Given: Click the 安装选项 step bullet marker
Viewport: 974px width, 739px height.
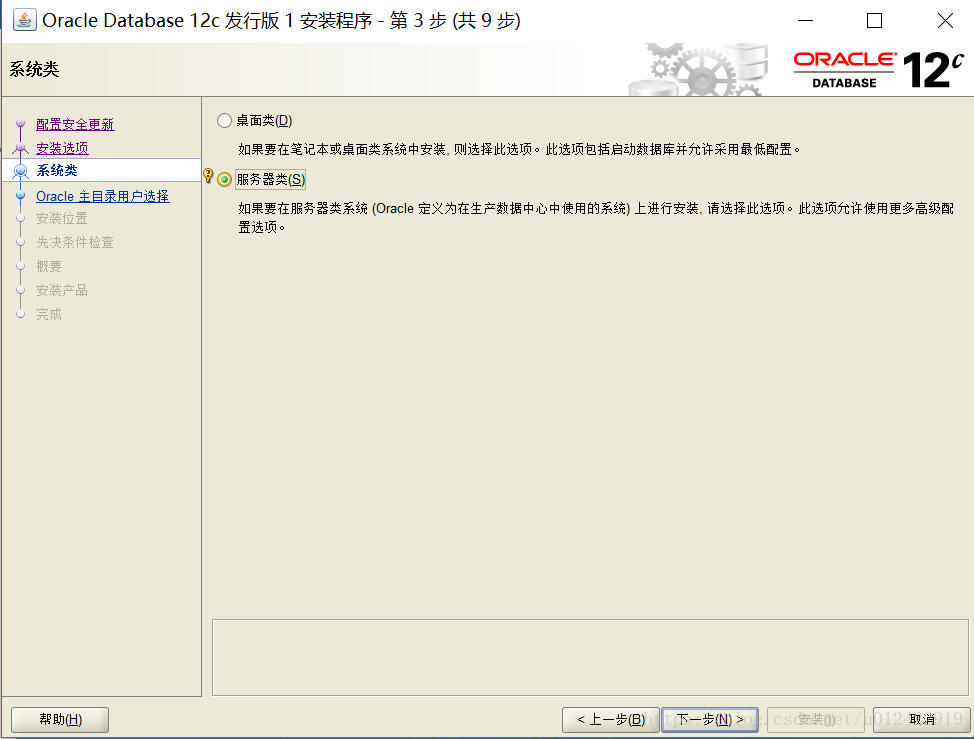Looking at the screenshot, I should tap(20, 148).
